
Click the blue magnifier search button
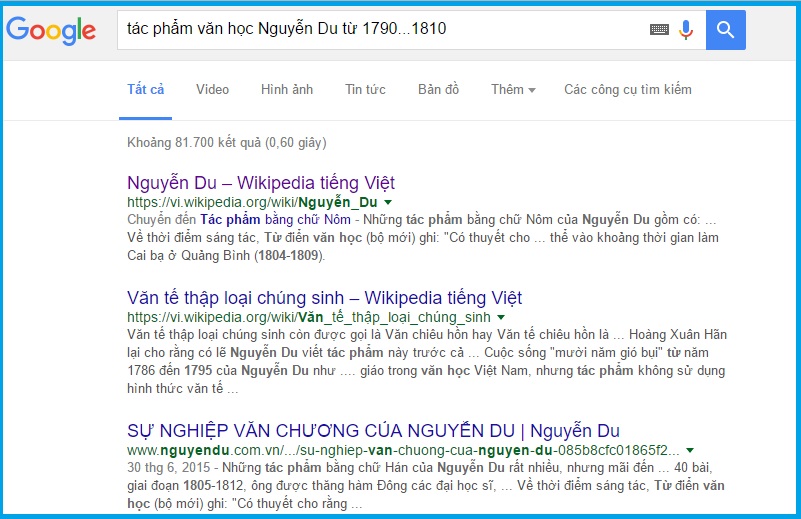pos(725,30)
